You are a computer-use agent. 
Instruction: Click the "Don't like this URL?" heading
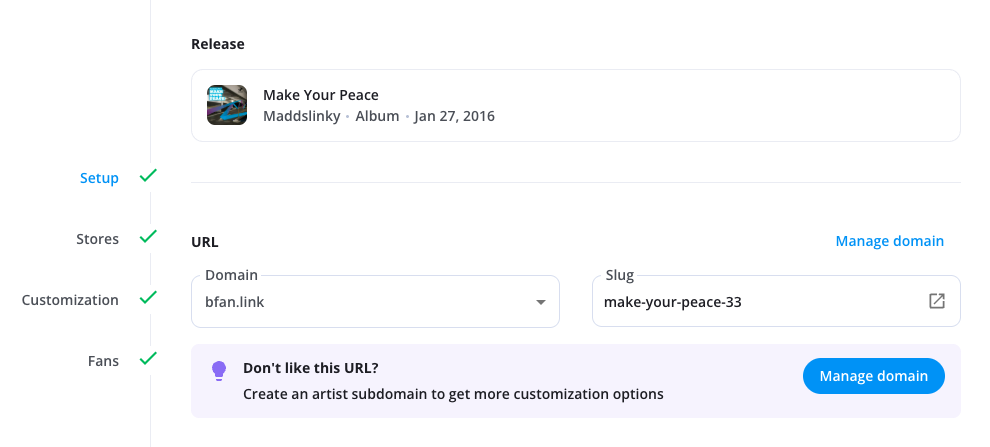click(x=311, y=368)
